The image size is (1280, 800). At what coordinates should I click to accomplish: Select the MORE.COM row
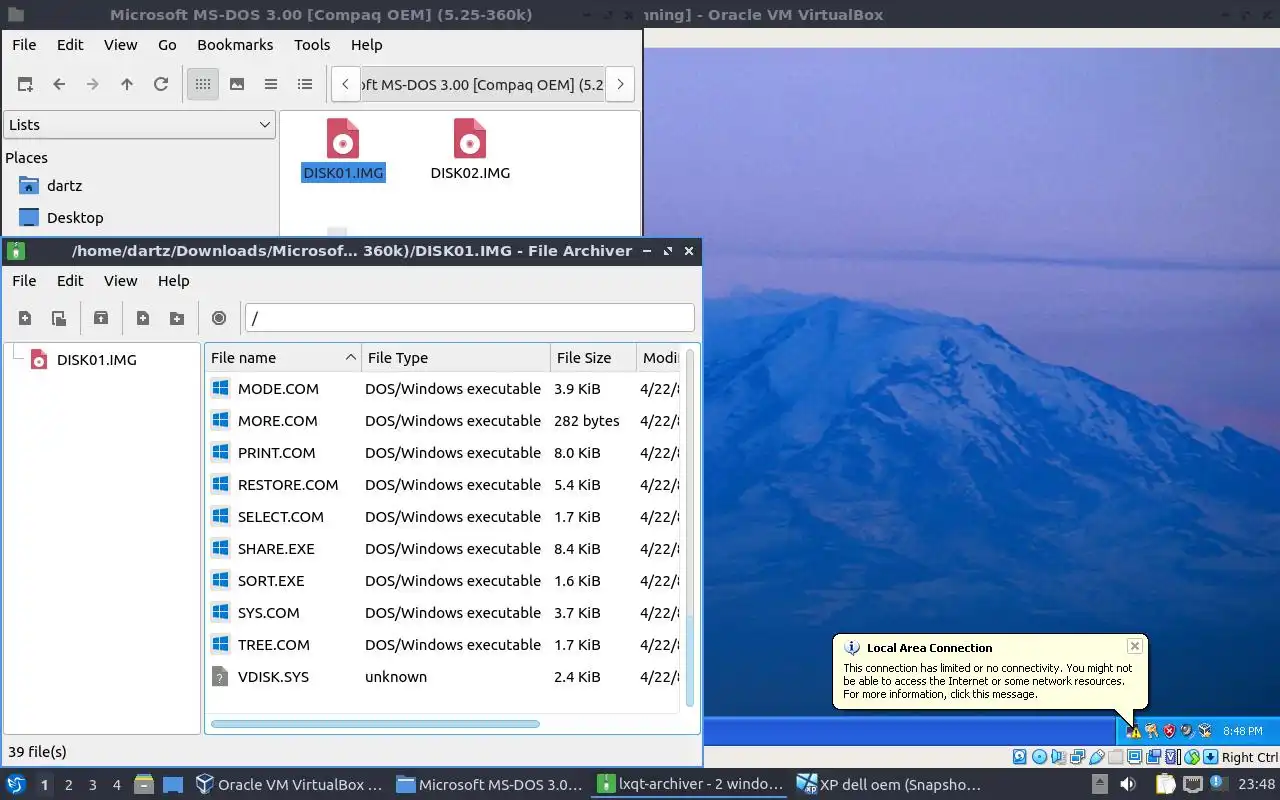pyautogui.click(x=442, y=420)
